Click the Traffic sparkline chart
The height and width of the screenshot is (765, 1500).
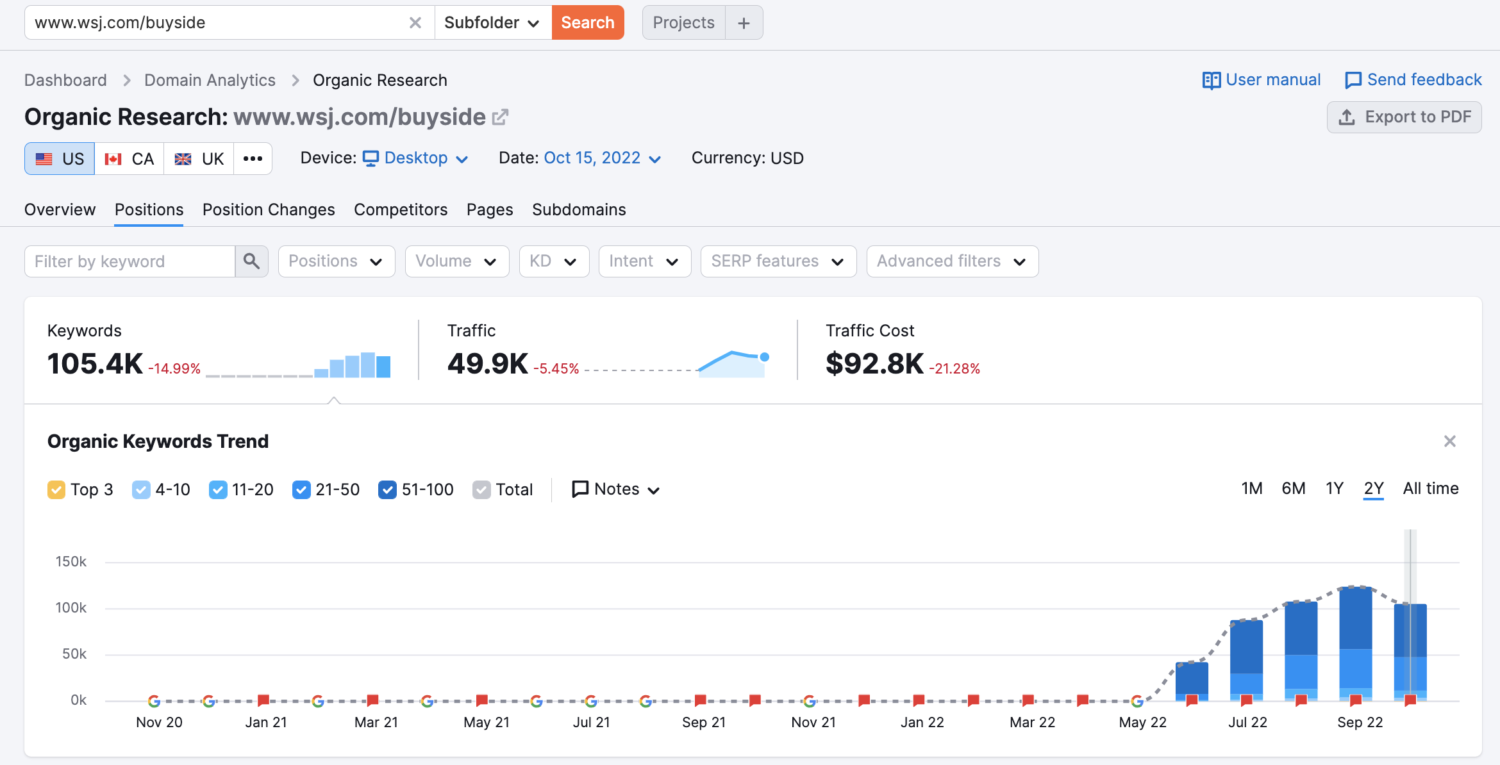[678, 364]
